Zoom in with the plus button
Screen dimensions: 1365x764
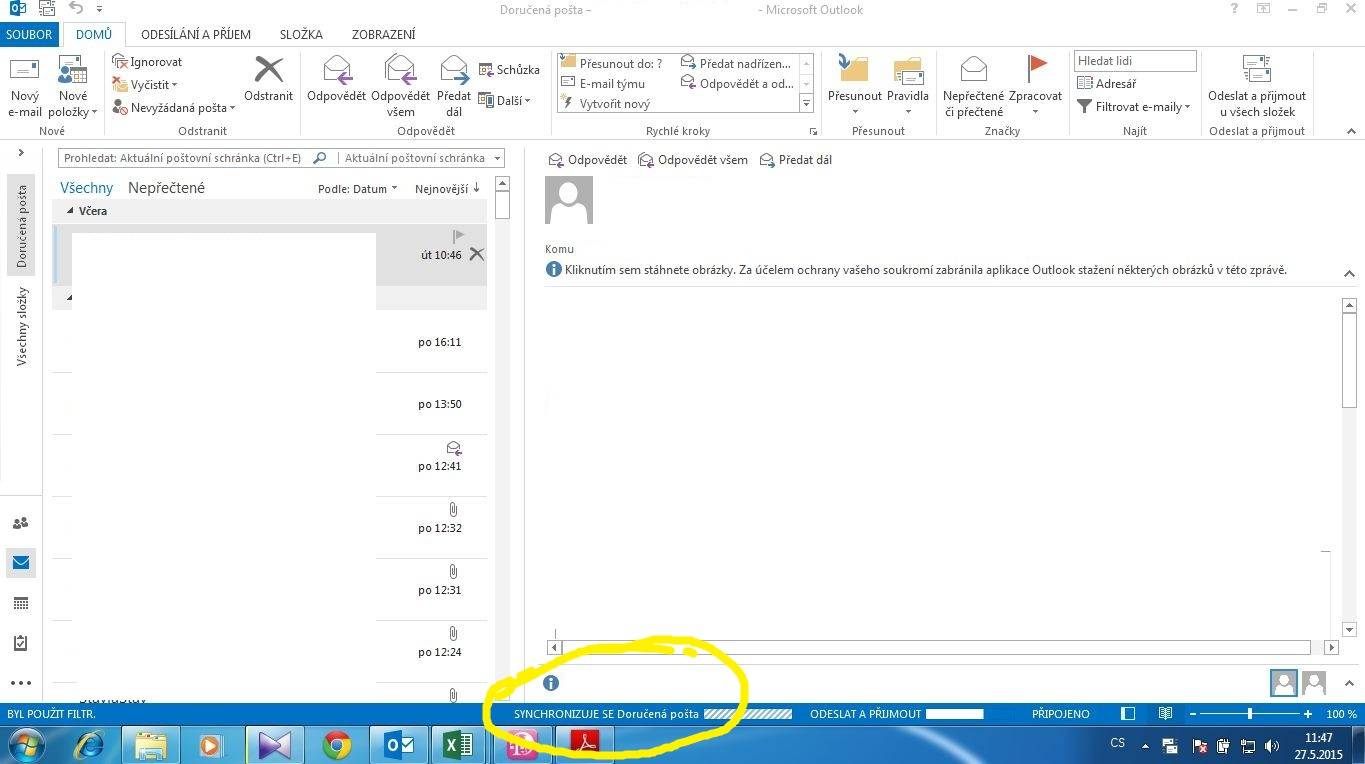1308,714
